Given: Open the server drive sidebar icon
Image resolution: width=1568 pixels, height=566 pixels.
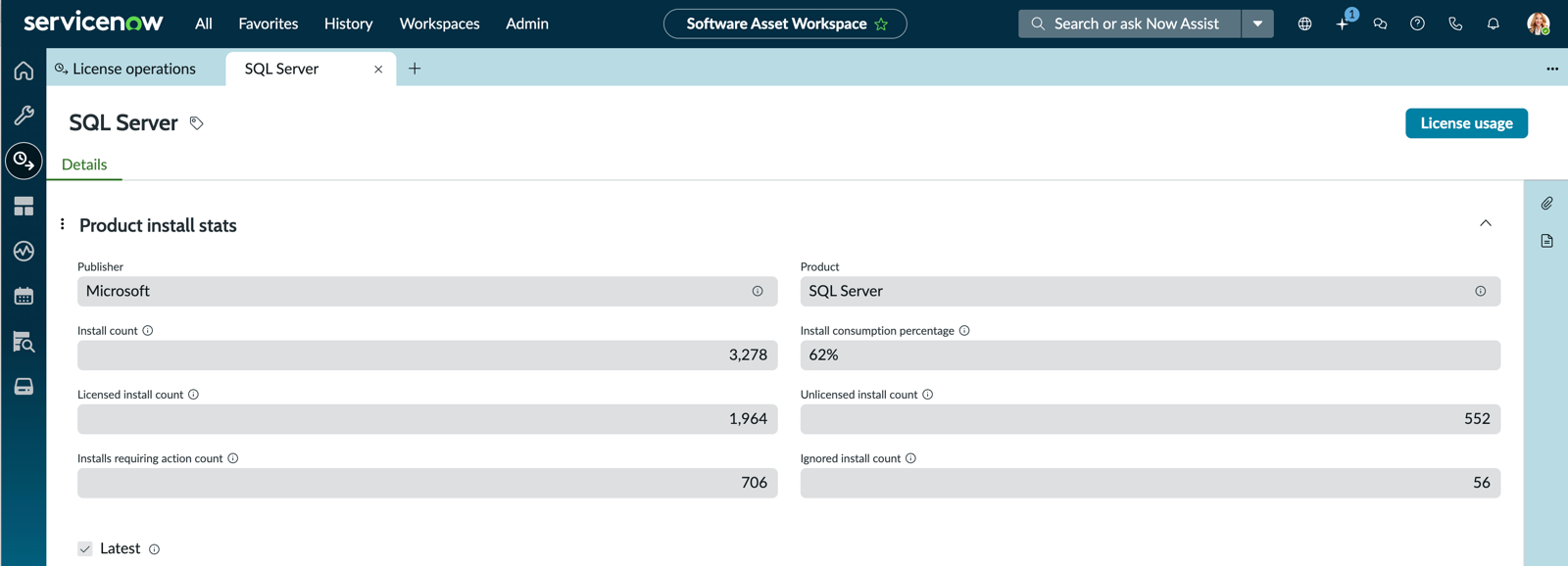Looking at the screenshot, I should pos(24,387).
